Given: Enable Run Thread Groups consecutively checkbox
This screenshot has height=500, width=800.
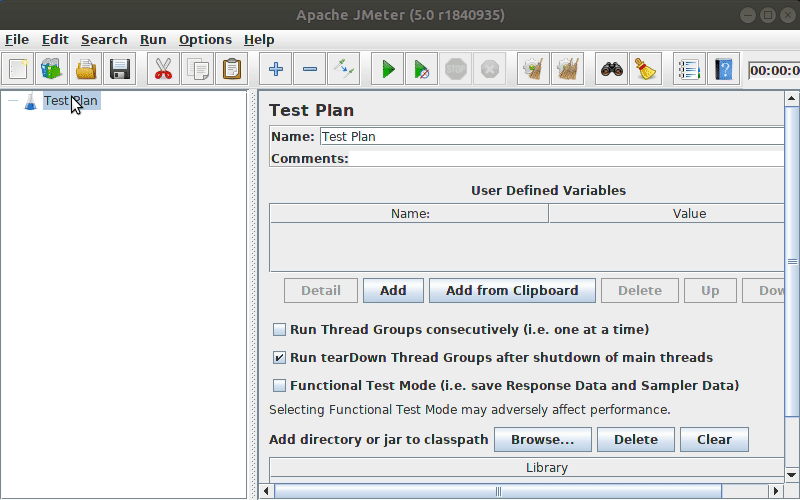Looking at the screenshot, I should pyautogui.click(x=279, y=330).
